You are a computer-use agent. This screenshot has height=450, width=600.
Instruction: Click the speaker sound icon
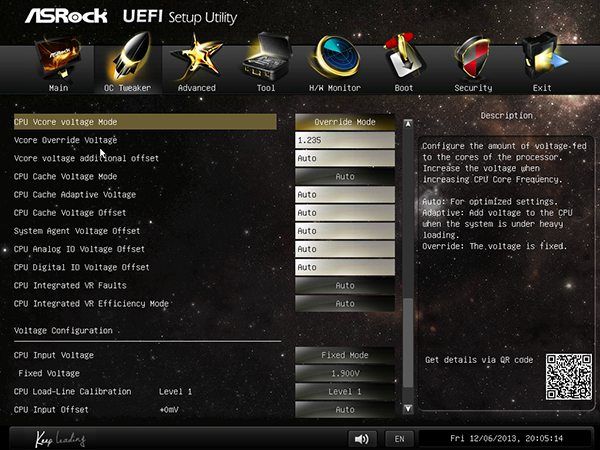[362, 439]
